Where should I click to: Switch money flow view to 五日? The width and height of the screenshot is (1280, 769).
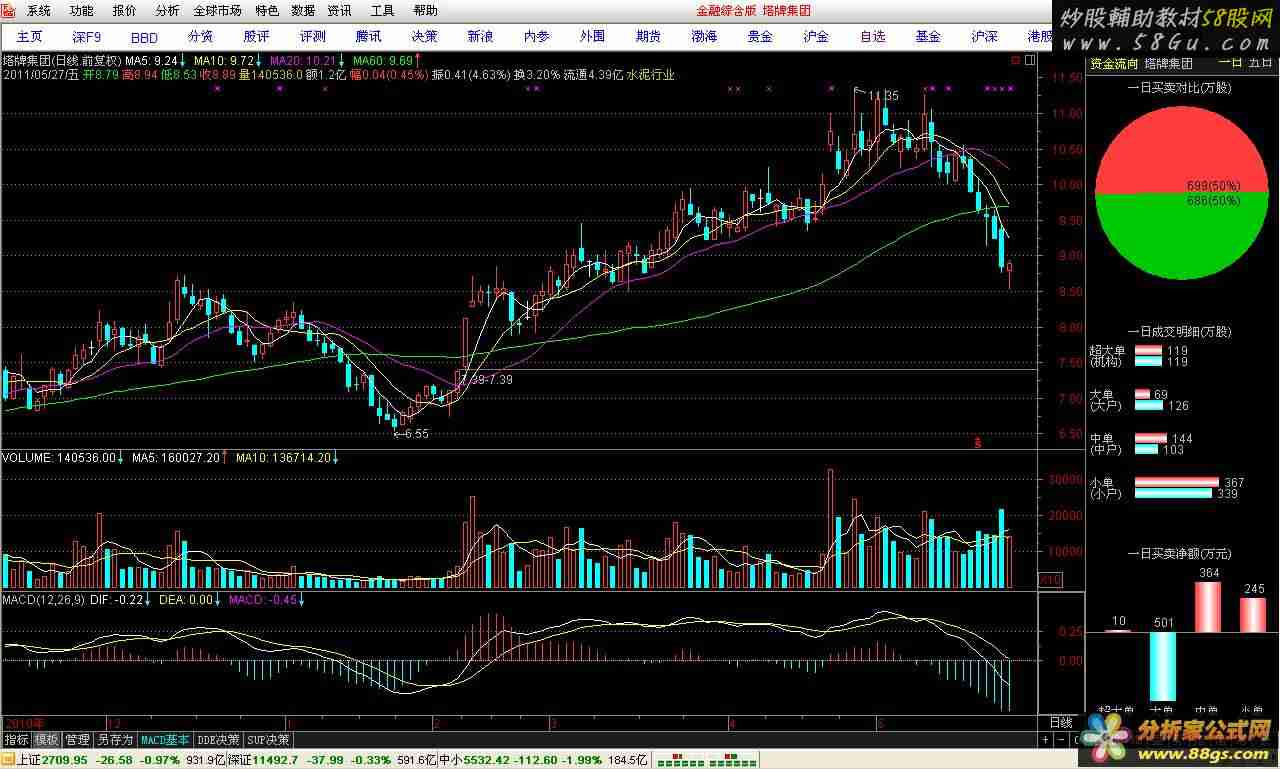(1260, 61)
